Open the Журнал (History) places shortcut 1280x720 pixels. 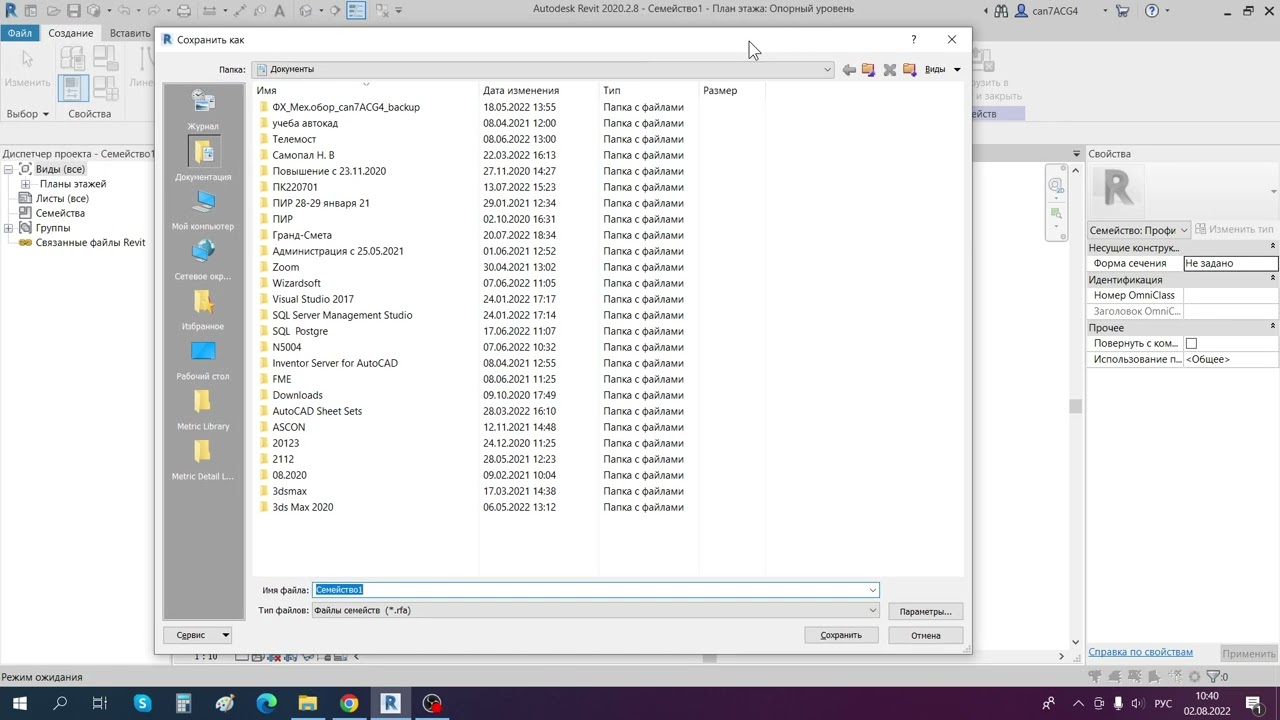203,110
